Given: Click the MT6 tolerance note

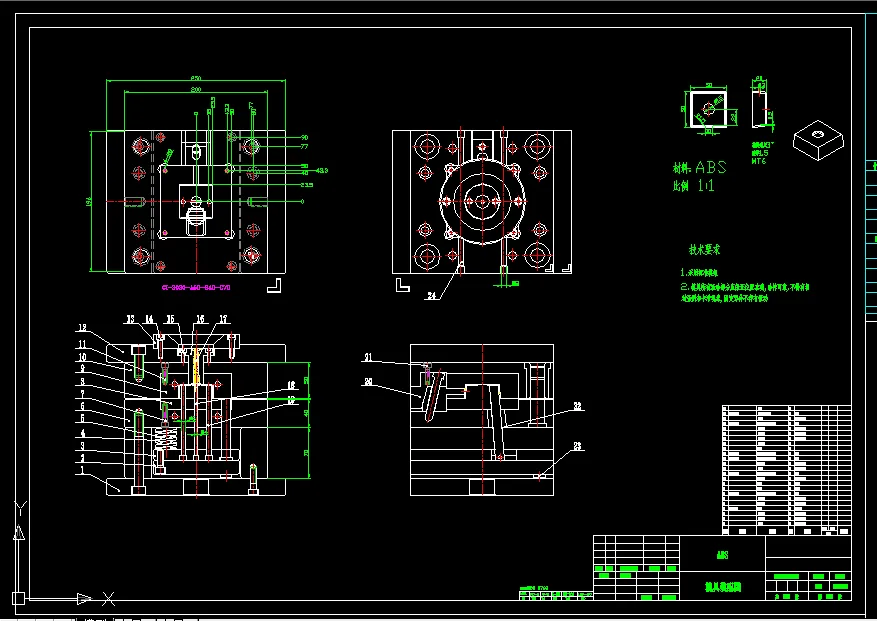Looking at the screenshot, I should pos(758,161).
